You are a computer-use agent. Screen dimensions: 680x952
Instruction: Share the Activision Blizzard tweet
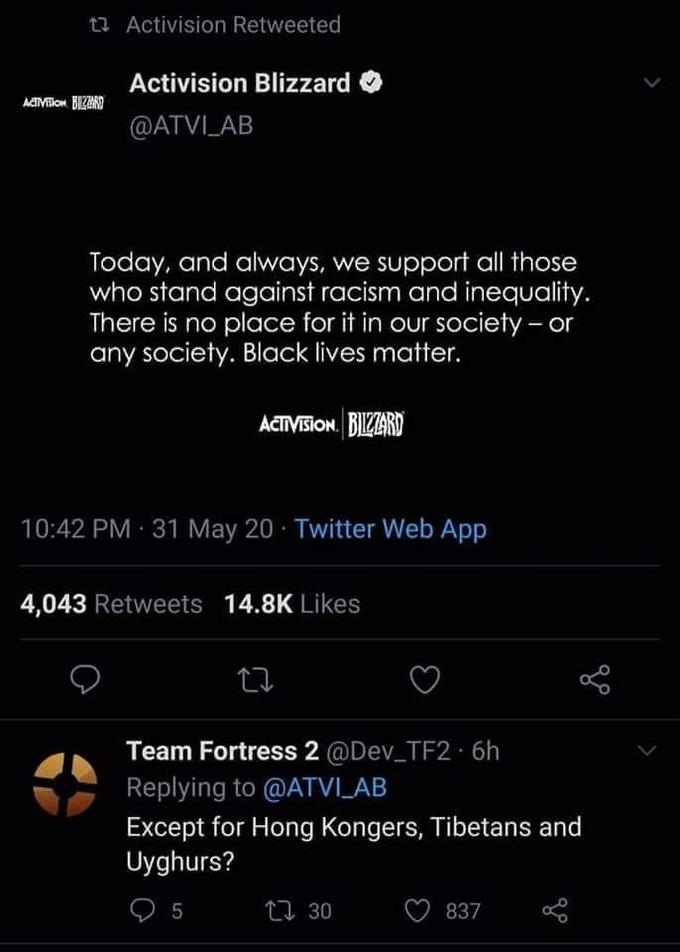594,679
